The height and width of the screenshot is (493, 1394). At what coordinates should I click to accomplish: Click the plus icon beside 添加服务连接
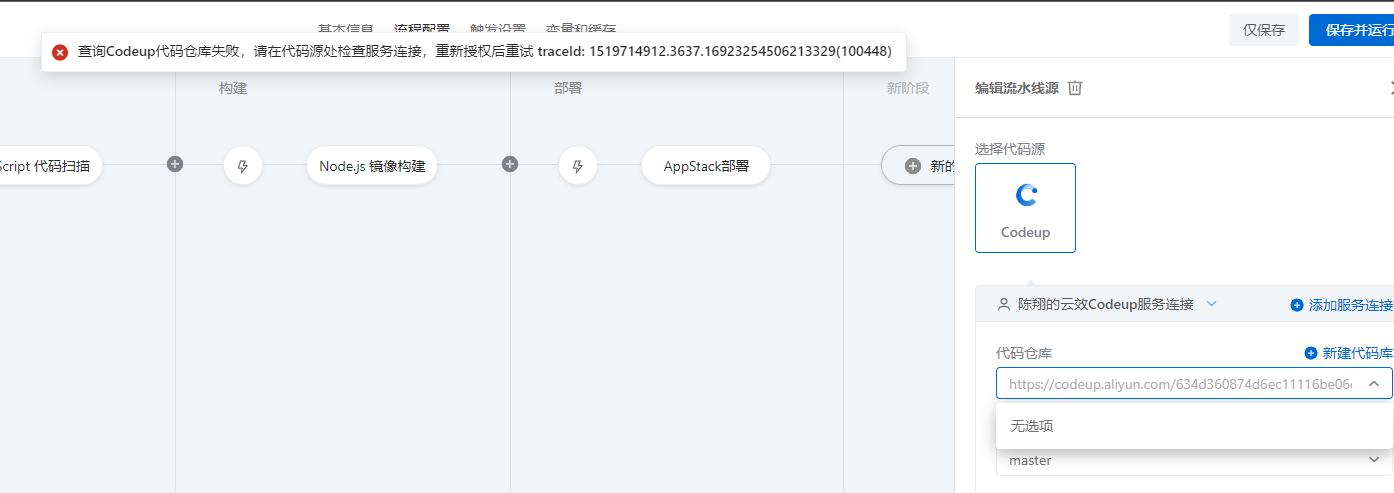pos(1297,305)
